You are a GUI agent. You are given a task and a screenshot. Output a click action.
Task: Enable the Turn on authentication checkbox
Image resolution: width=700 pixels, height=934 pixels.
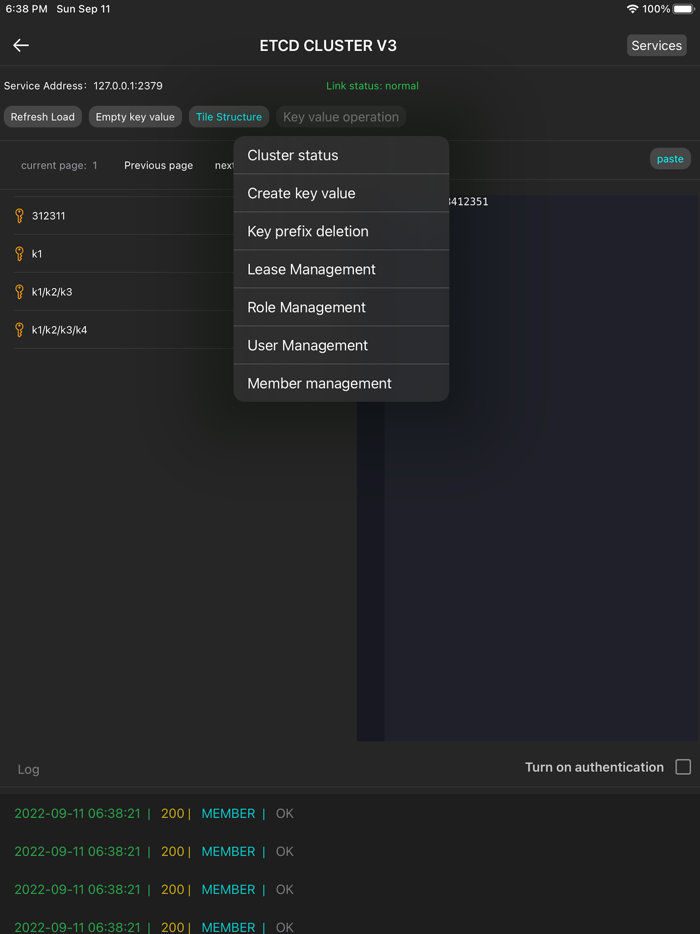683,767
